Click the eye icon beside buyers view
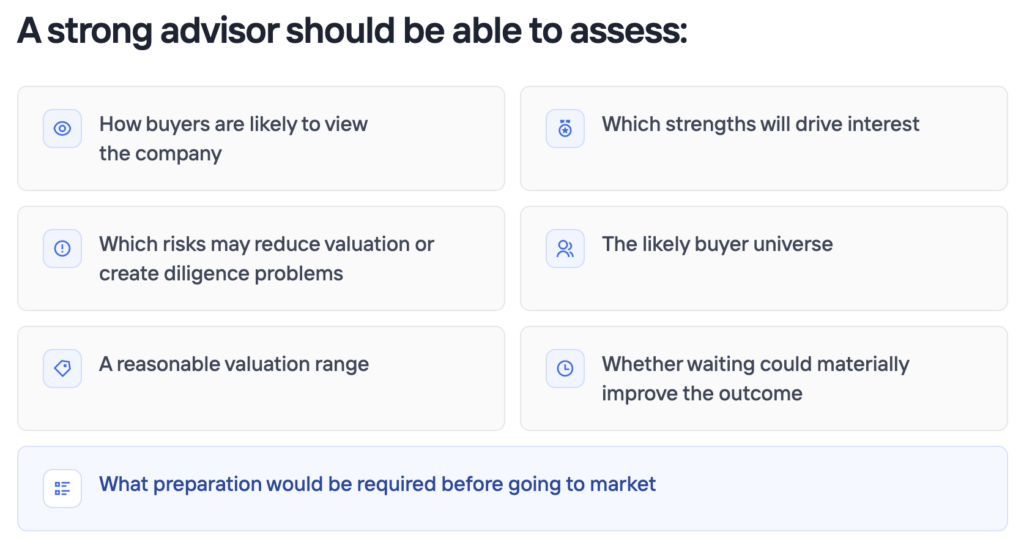 pyautogui.click(x=62, y=129)
